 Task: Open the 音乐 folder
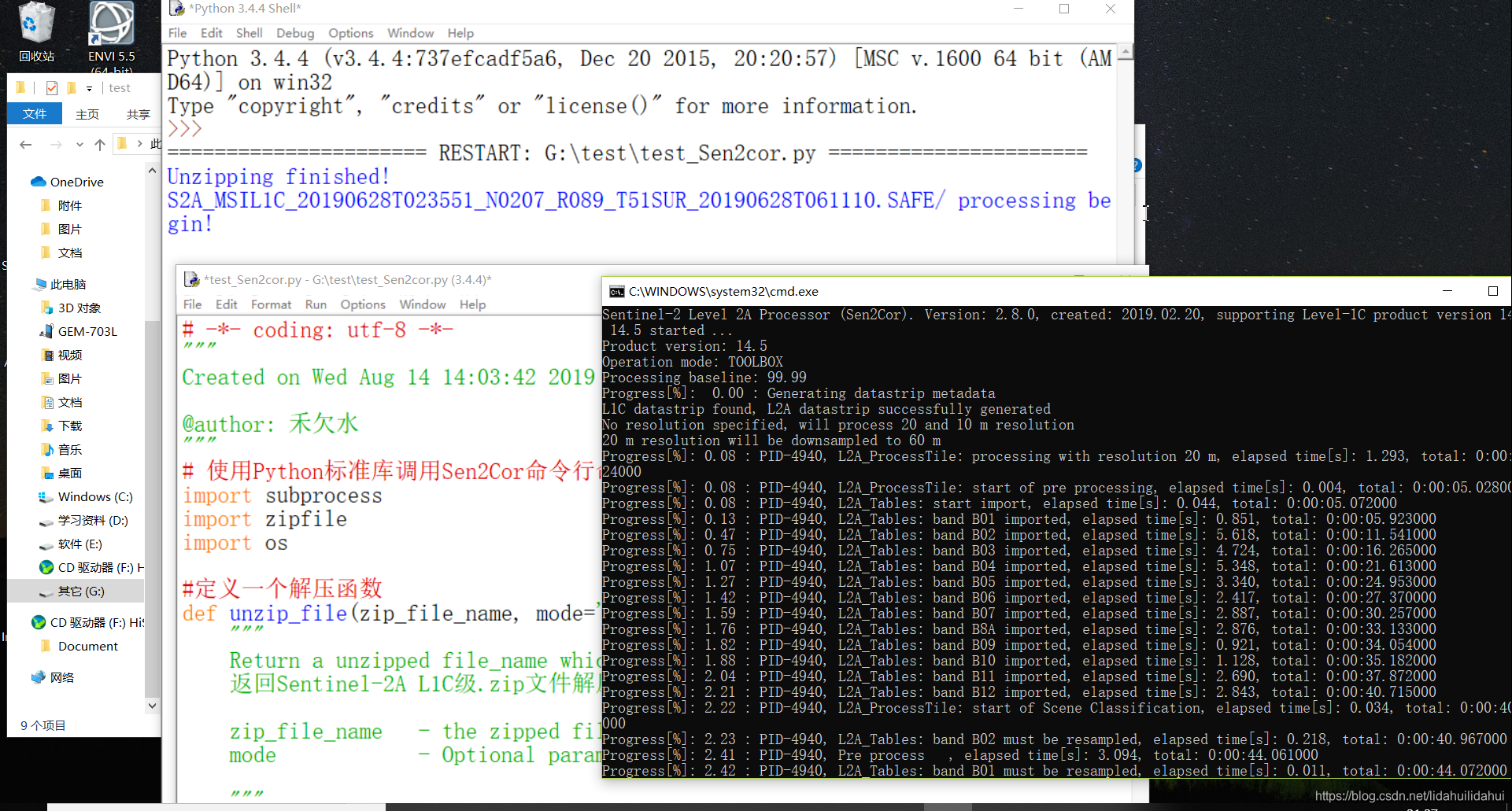point(61,449)
